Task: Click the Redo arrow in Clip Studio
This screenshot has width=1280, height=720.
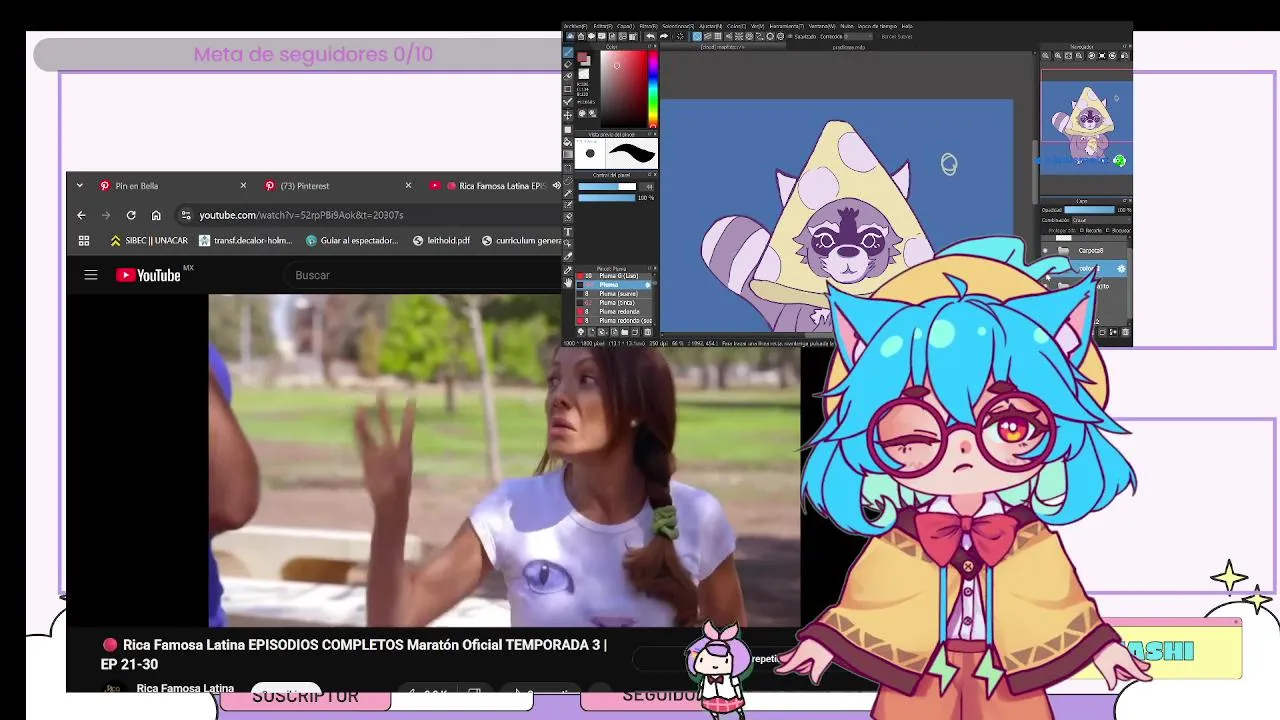Action: point(664,36)
